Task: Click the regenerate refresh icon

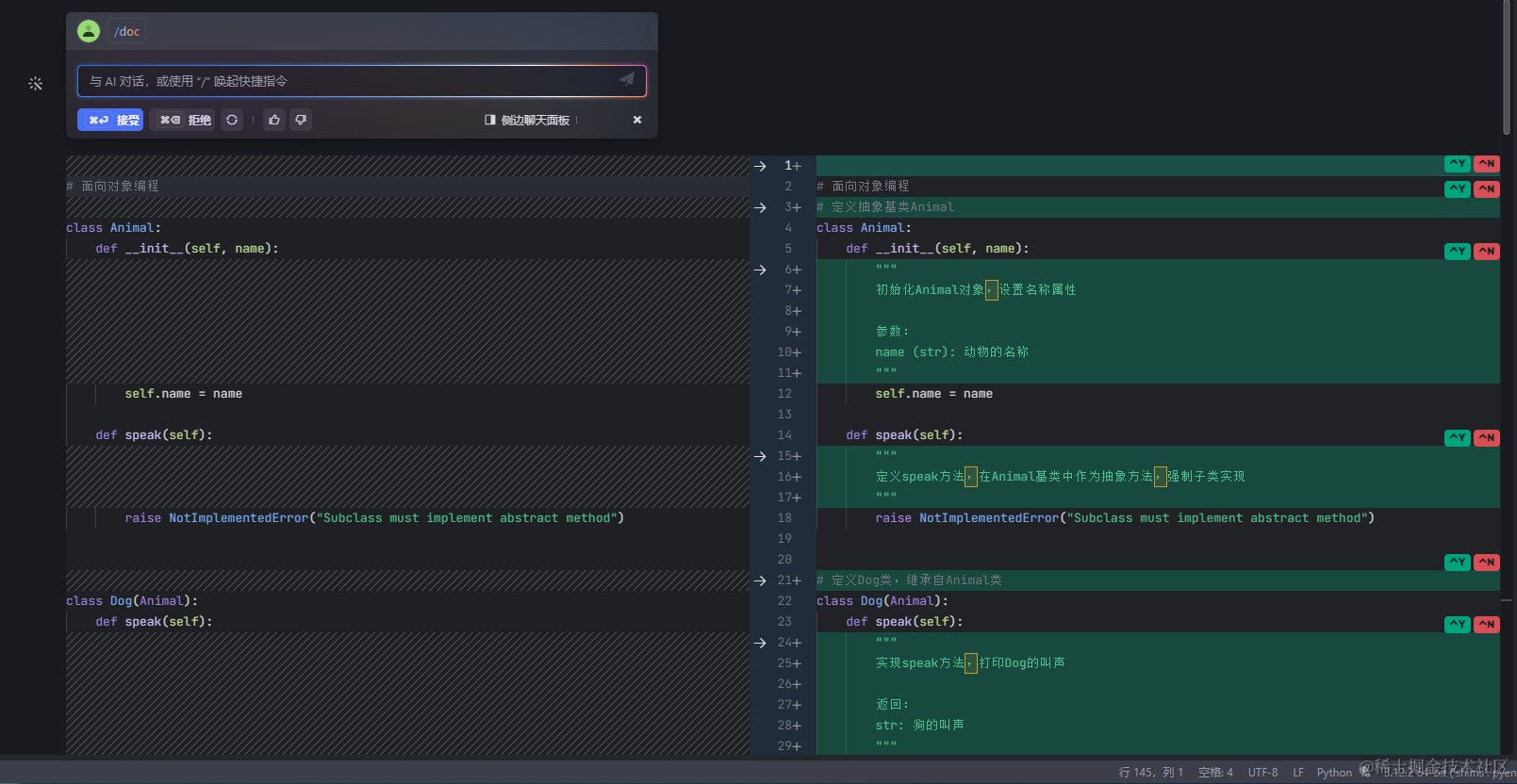Action: point(232,120)
